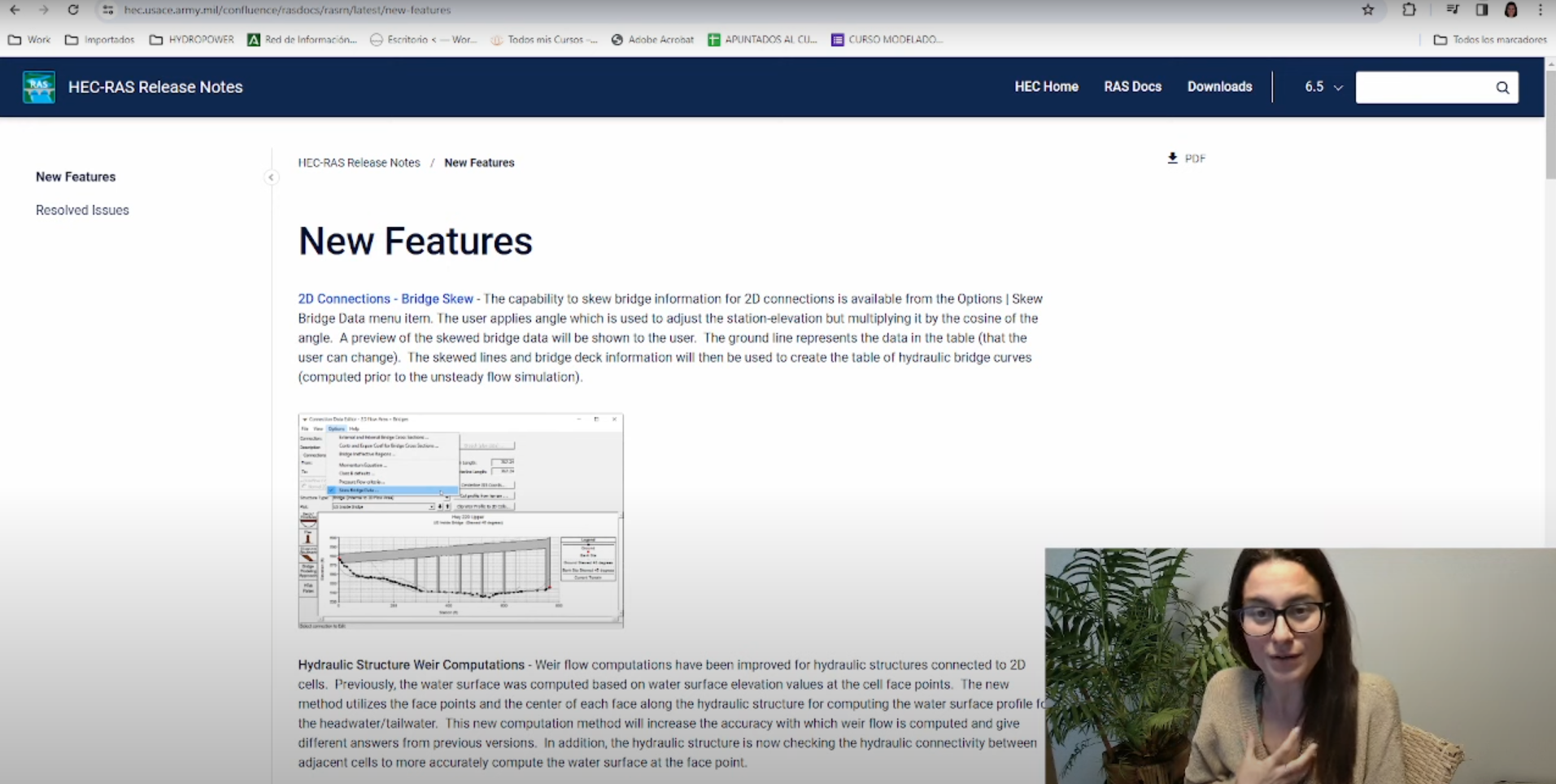
Task: Click New Features breadcrumb item
Action: [479, 163]
